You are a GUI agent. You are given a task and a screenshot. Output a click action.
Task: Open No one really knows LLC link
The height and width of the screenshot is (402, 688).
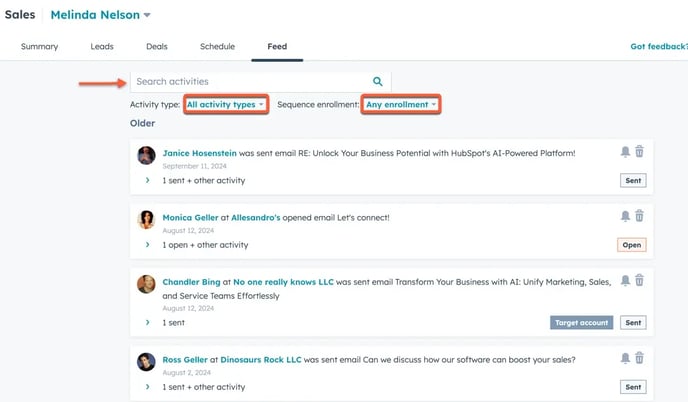coord(283,282)
